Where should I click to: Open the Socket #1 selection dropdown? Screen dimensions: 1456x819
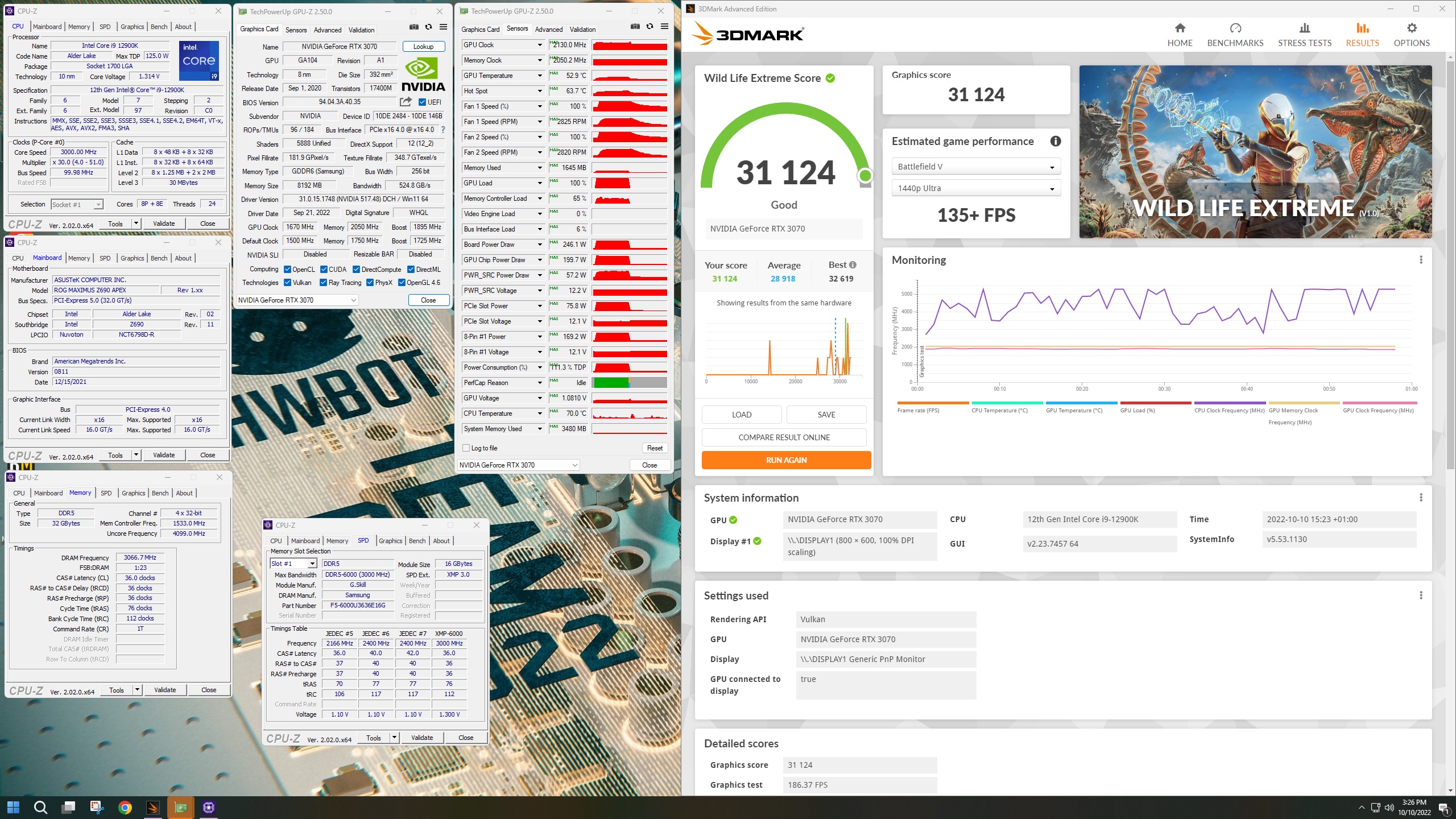[x=77, y=205]
